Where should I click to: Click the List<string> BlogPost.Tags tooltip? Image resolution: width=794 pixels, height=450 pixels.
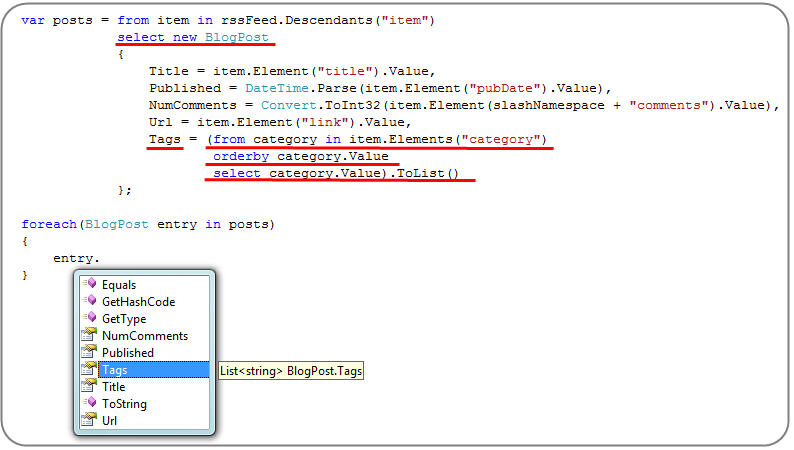click(x=291, y=371)
